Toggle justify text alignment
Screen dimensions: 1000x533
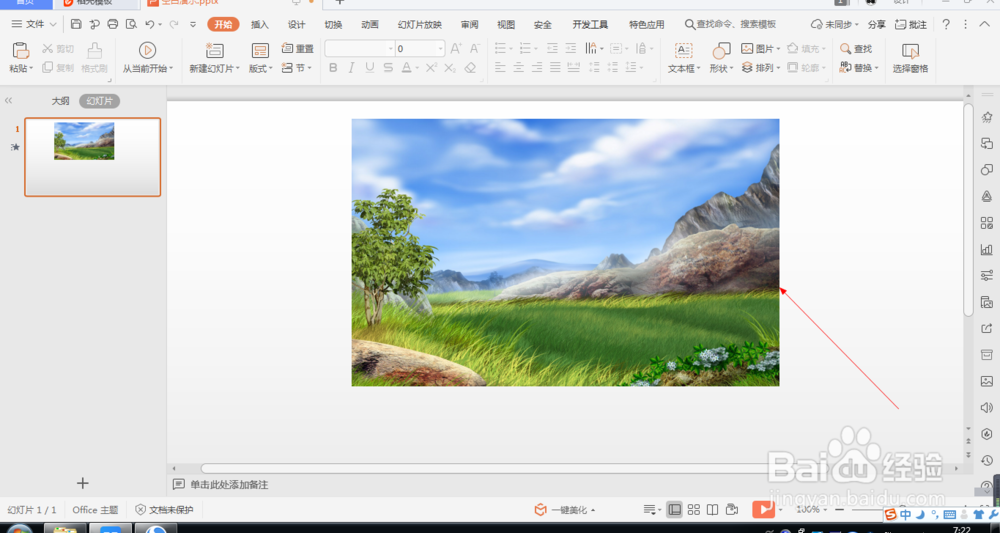(555, 68)
